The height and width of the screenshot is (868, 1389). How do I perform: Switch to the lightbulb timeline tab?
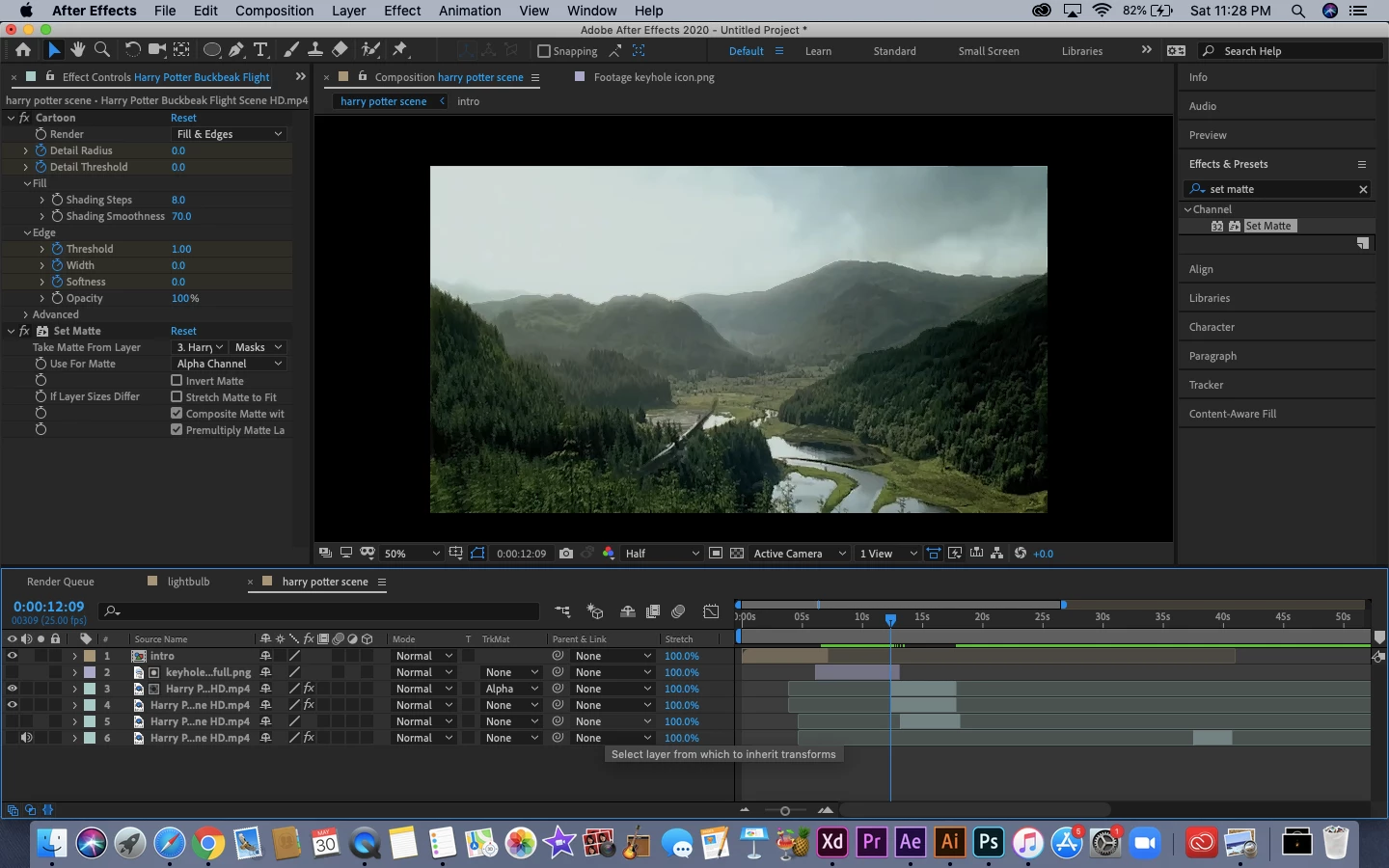click(188, 582)
